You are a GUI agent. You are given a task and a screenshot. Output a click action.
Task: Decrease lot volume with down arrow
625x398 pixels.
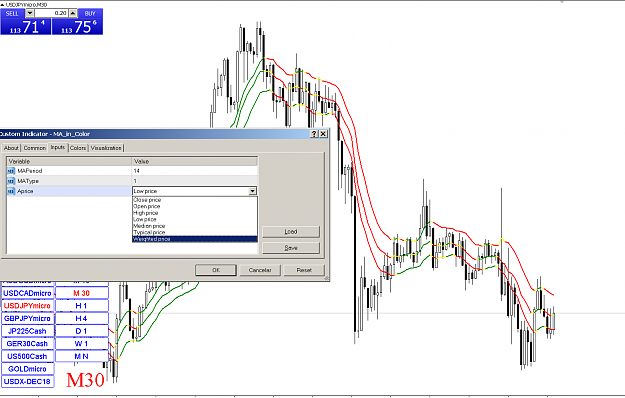(30, 13)
